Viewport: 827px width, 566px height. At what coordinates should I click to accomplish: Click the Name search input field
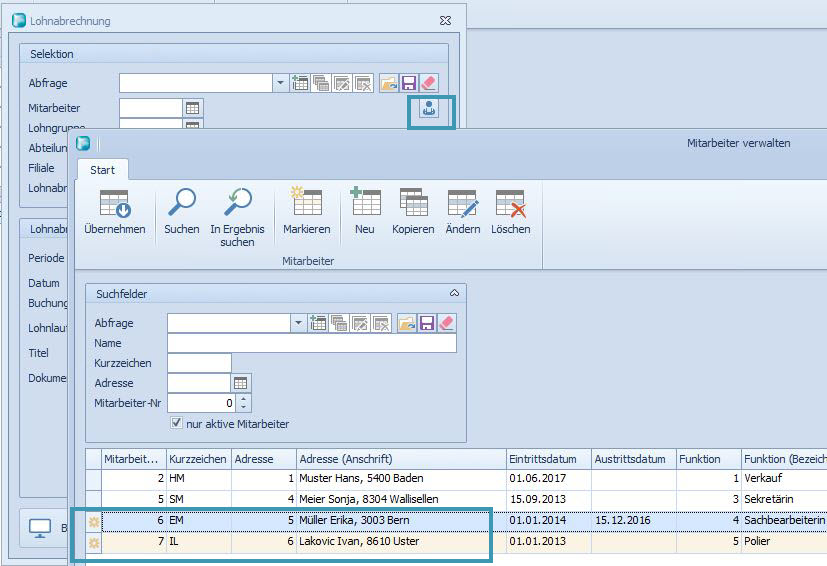coord(311,343)
